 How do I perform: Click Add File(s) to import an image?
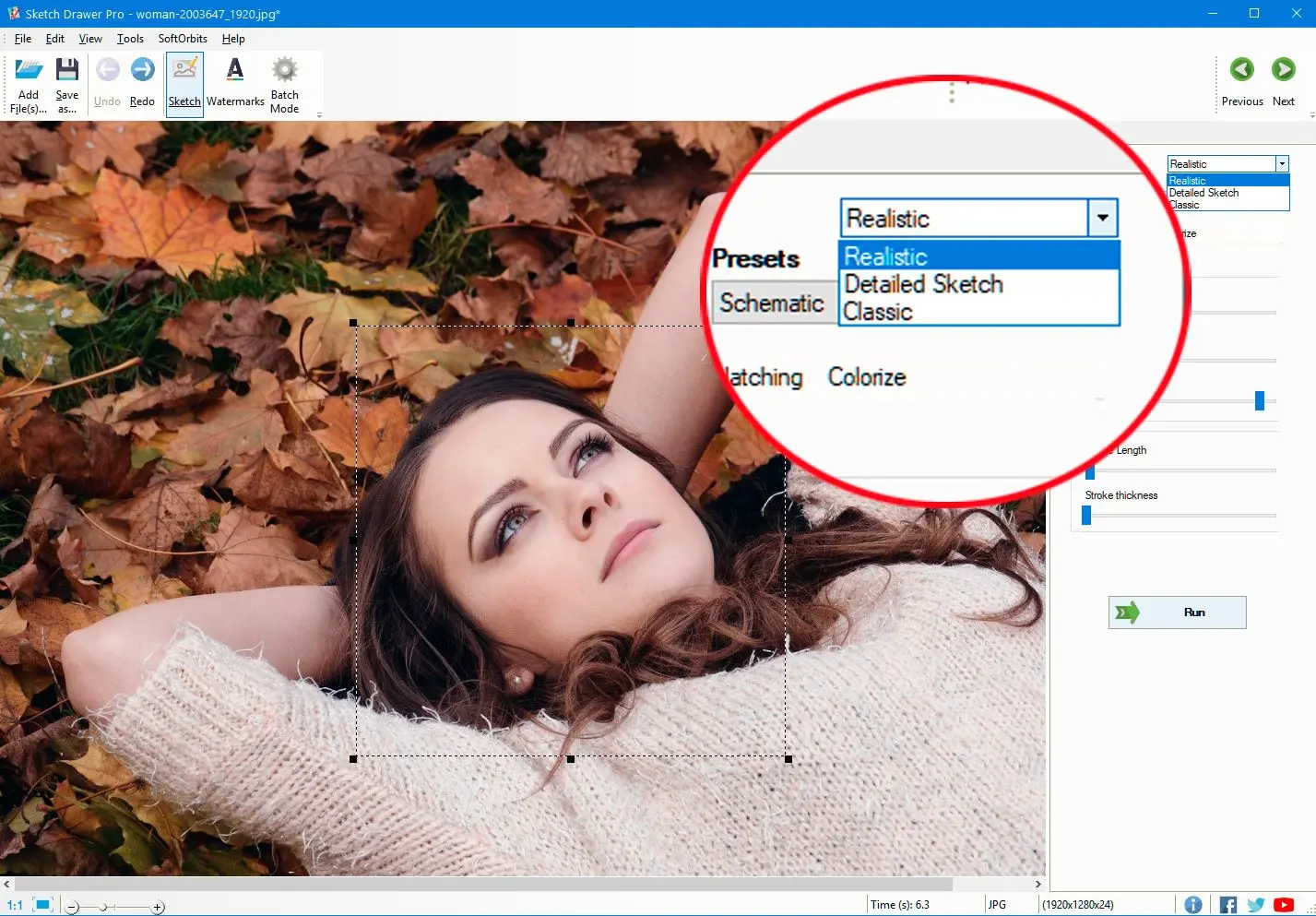click(x=28, y=83)
